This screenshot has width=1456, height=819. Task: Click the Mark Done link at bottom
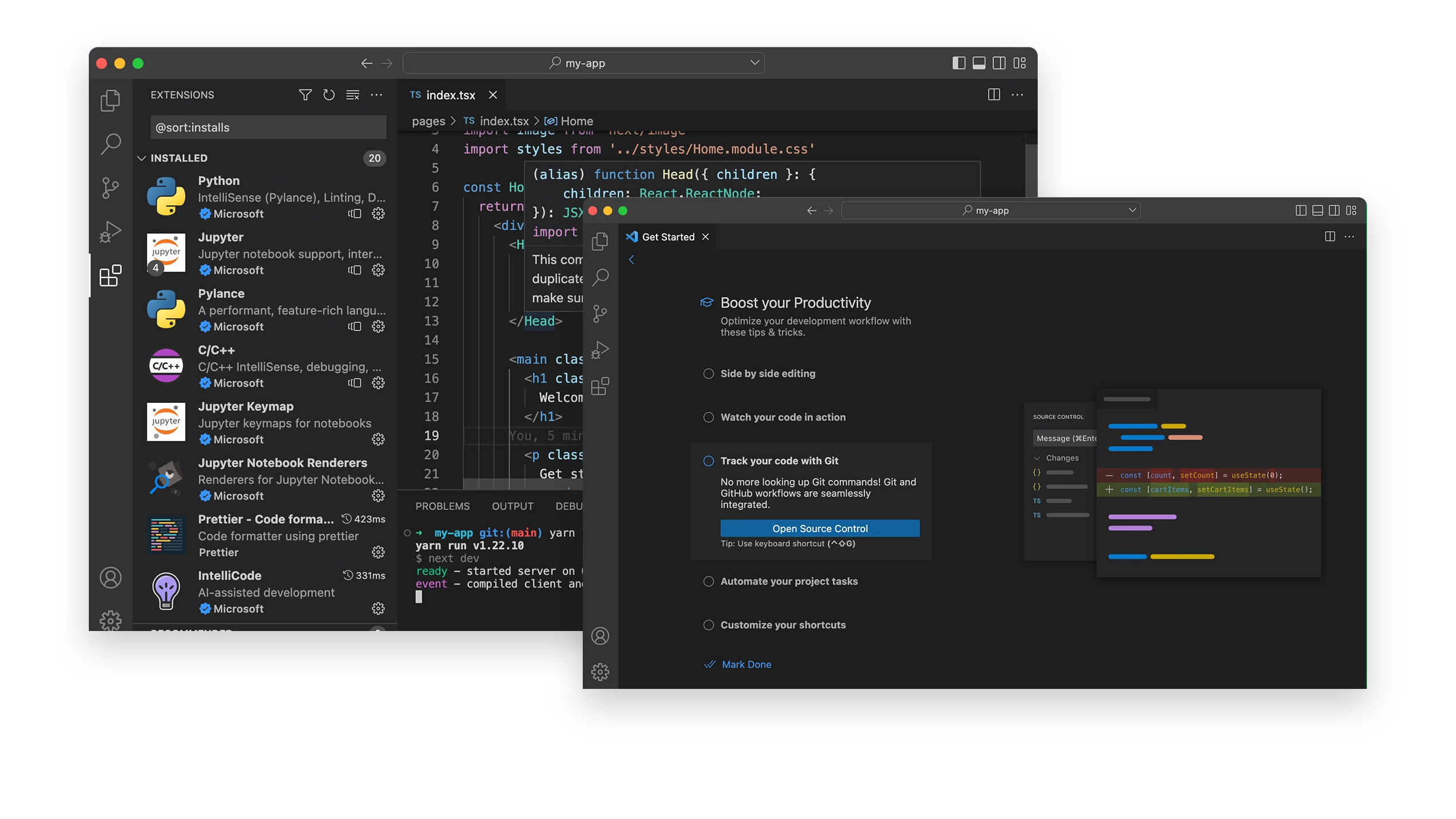pyautogui.click(x=747, y=664)
